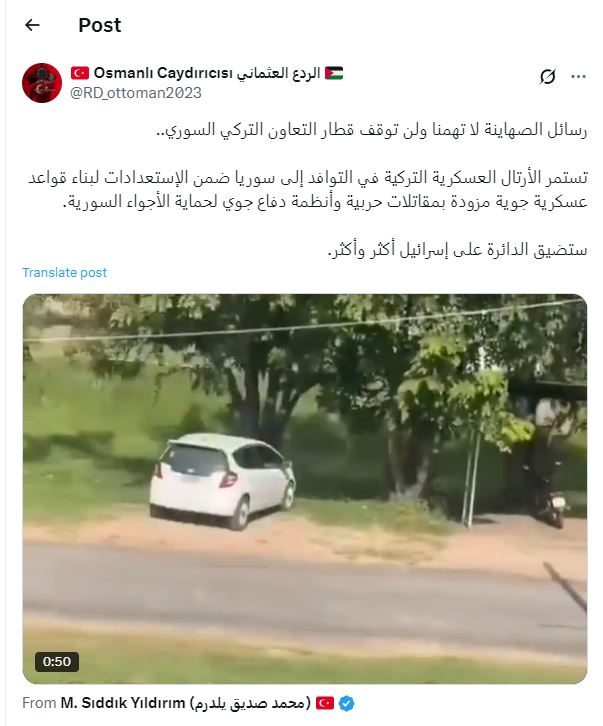Click the 0:50 duration badge
The height and width of the screenshot is (726, 603).
[57, 661]
